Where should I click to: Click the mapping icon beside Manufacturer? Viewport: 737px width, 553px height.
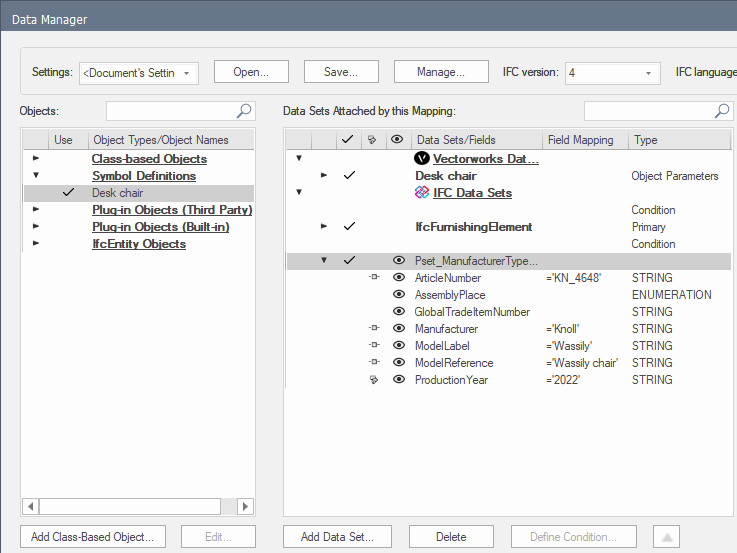(373, 329)
